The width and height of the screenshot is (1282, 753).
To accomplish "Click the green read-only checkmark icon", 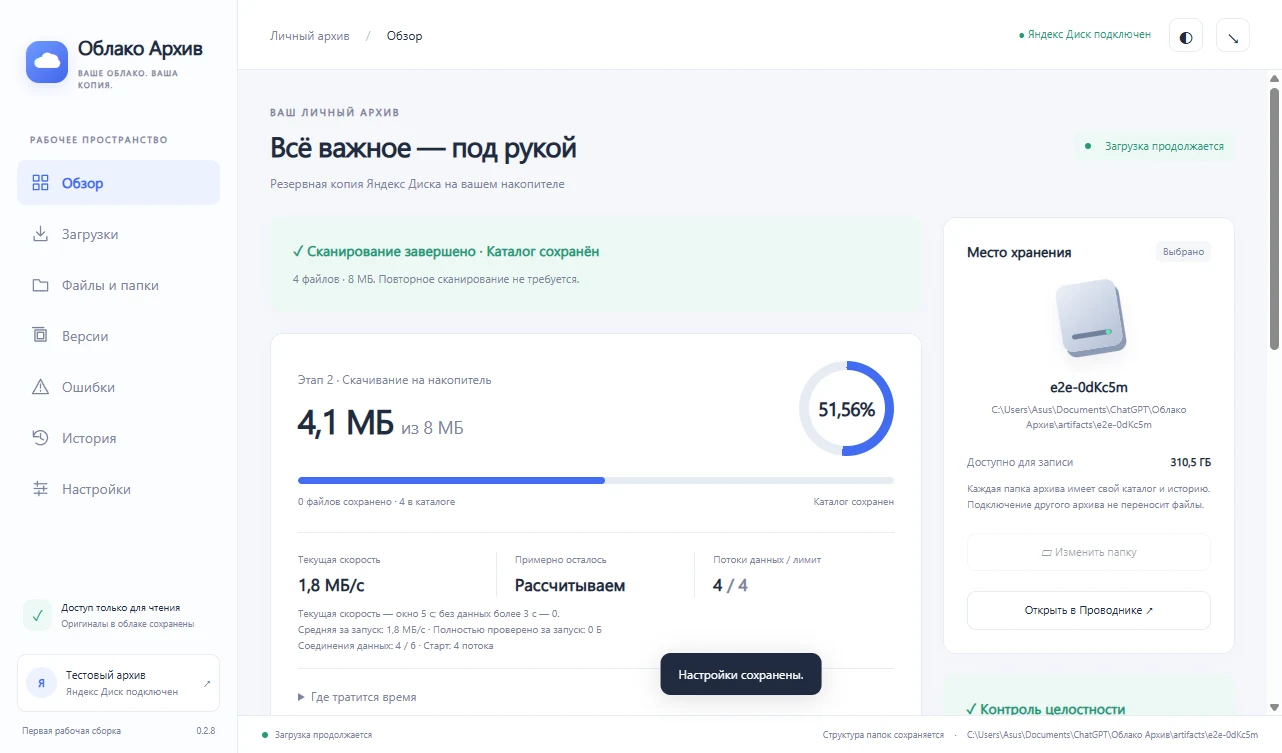I will click(x=37, y=615).
